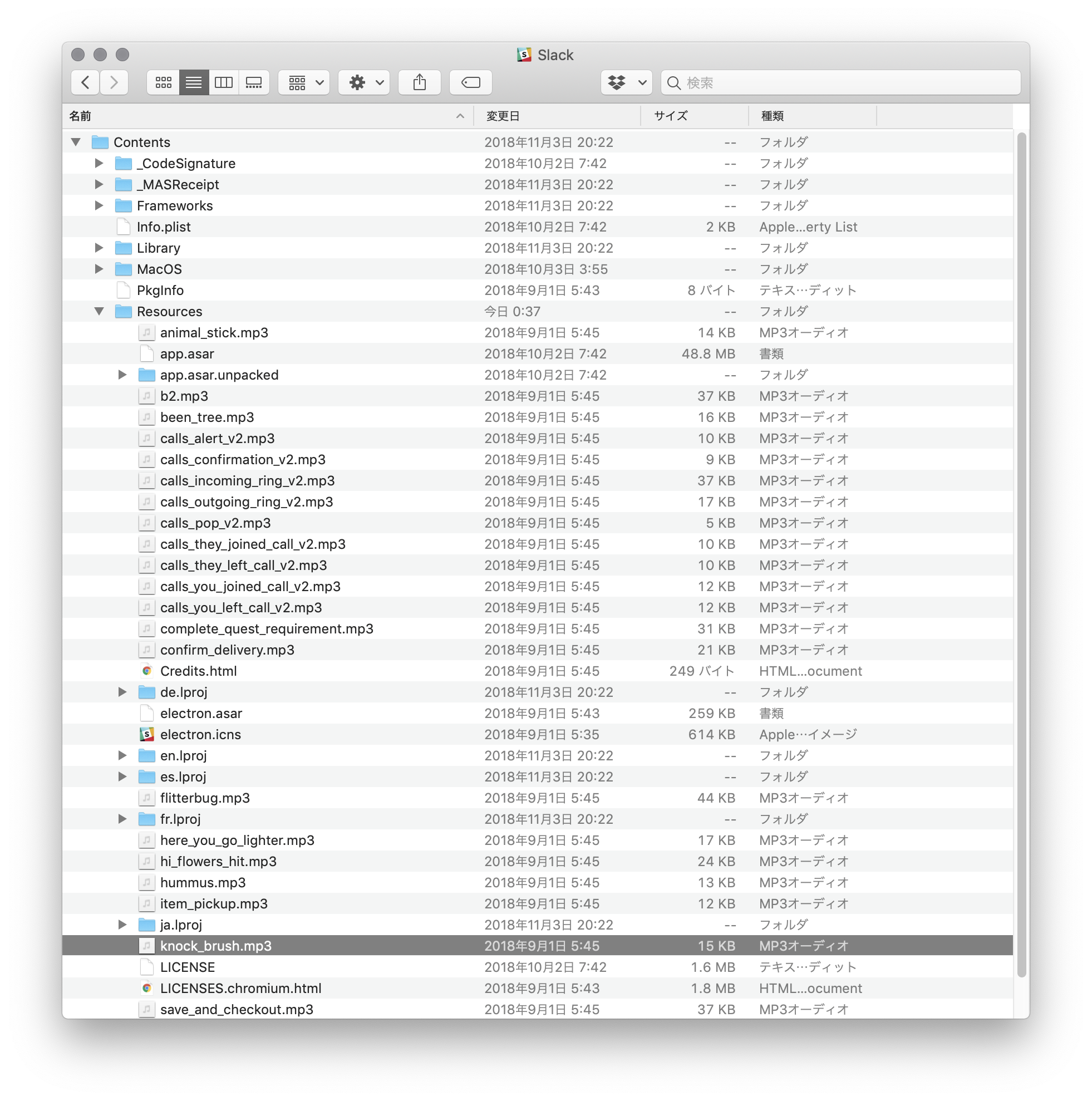1092x1101 pixels.
Task: Select calls_they_joined_call_v2.mp3
Action: coord(538,544)
